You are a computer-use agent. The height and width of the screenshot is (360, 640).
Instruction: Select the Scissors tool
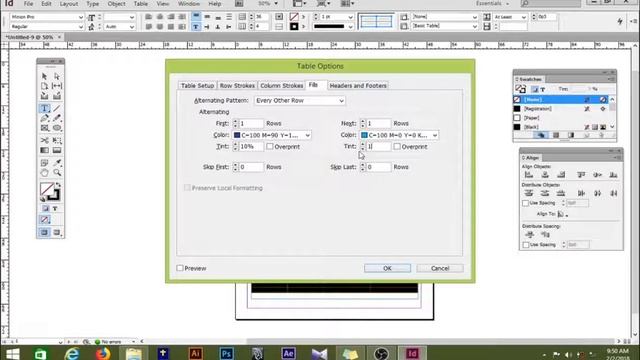click(44, 140)
